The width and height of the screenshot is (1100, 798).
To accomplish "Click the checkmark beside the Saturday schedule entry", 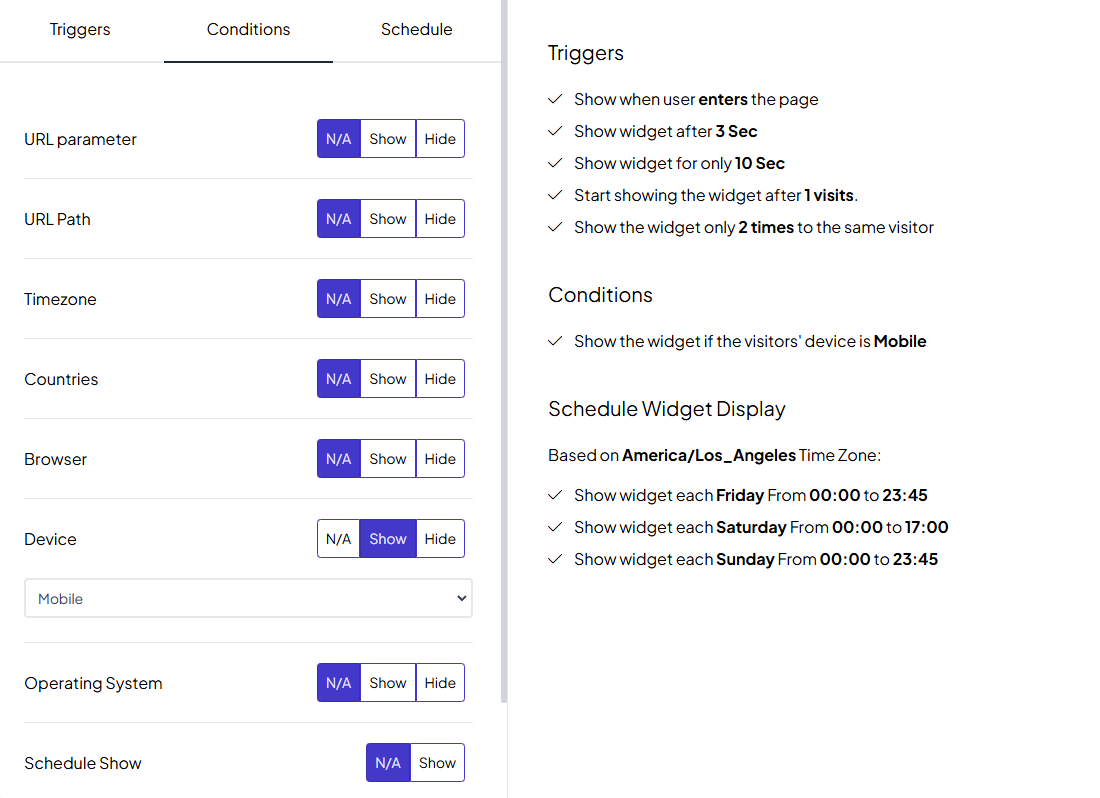I will click(555, 527).
